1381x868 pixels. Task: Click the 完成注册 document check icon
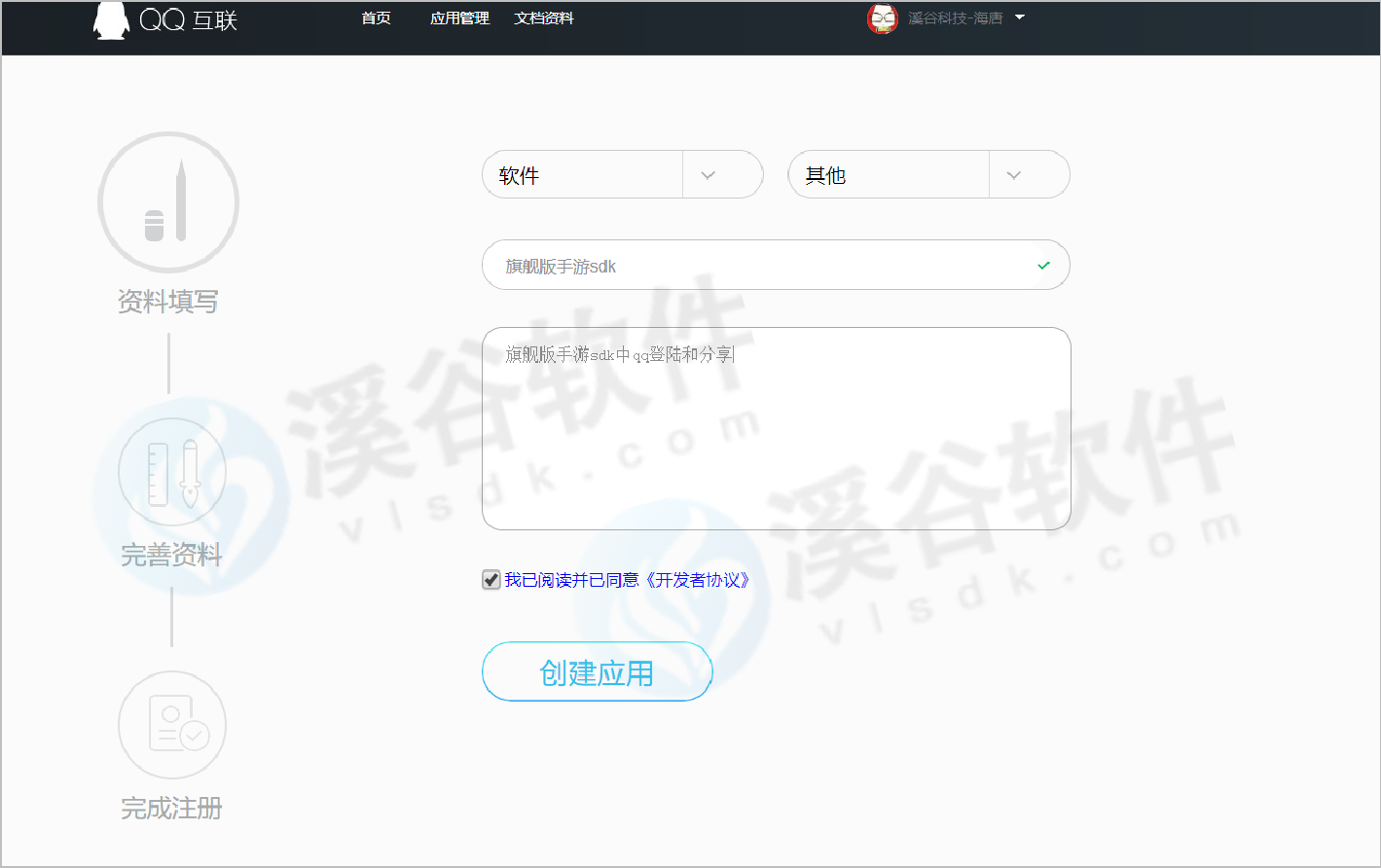pos(172,725)
